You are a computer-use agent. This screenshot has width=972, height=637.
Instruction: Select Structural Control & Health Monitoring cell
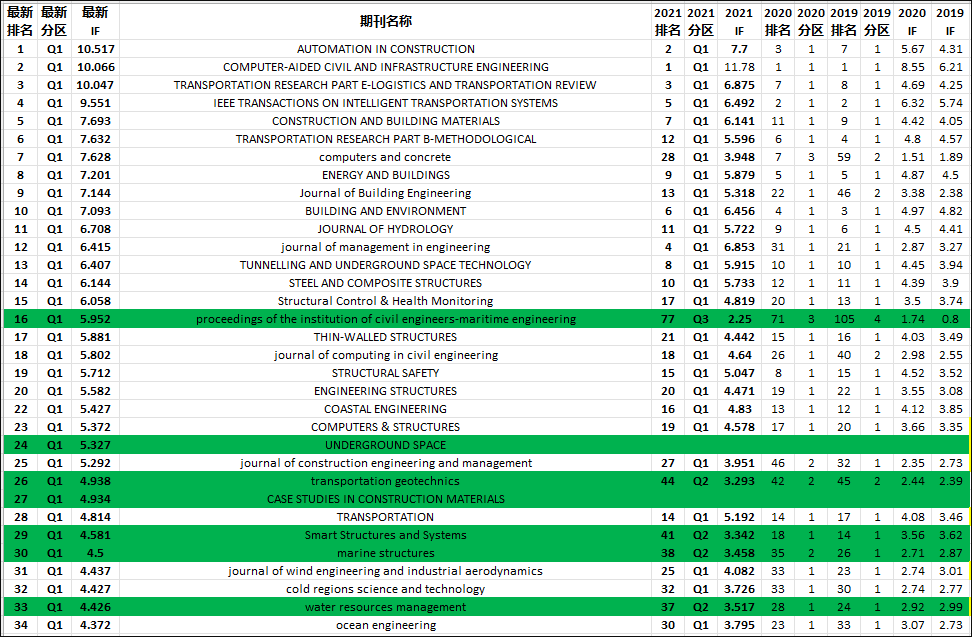386,301
